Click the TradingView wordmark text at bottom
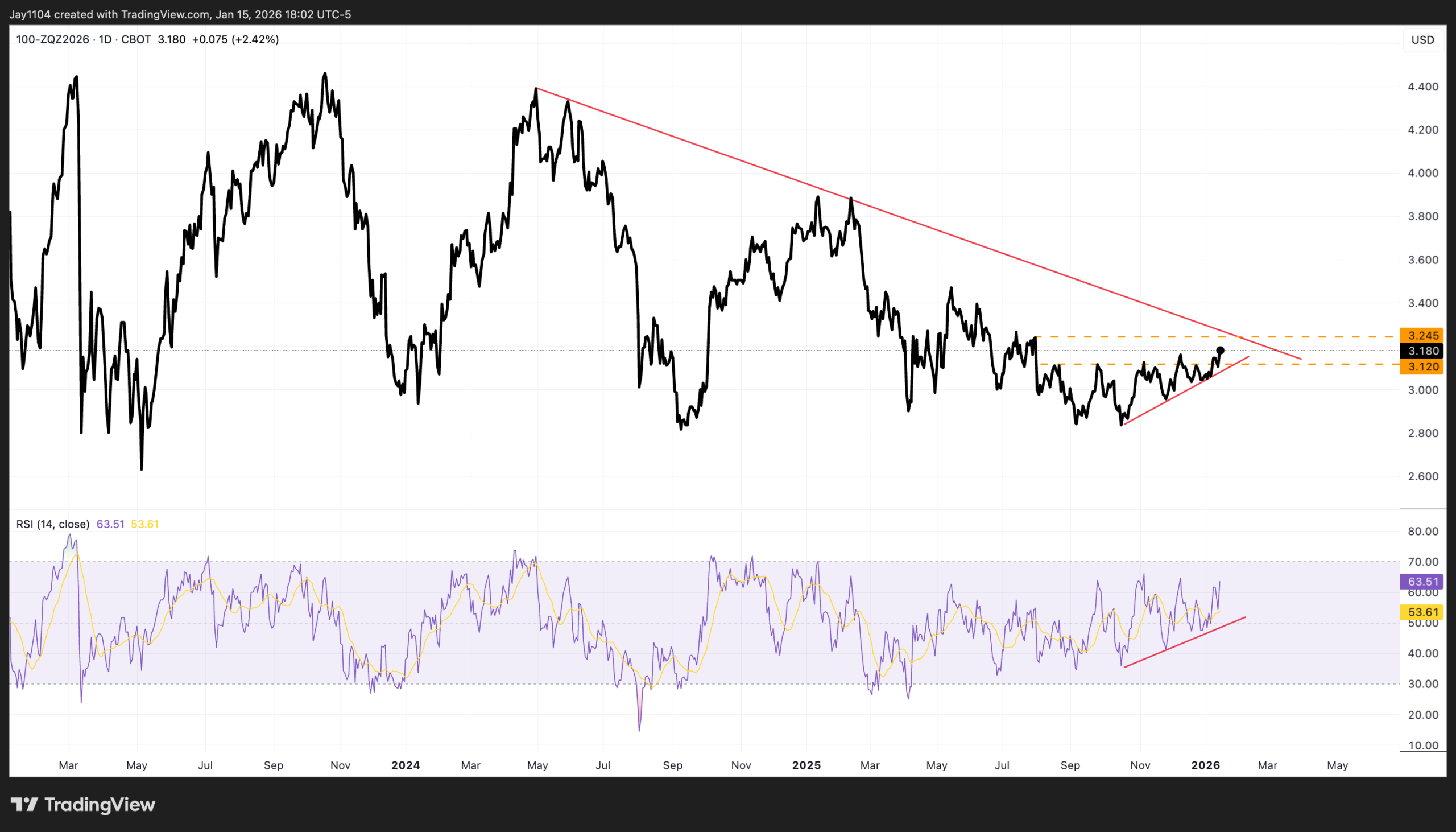Viewport: 1456px width, 832px height. coord(100,805)
